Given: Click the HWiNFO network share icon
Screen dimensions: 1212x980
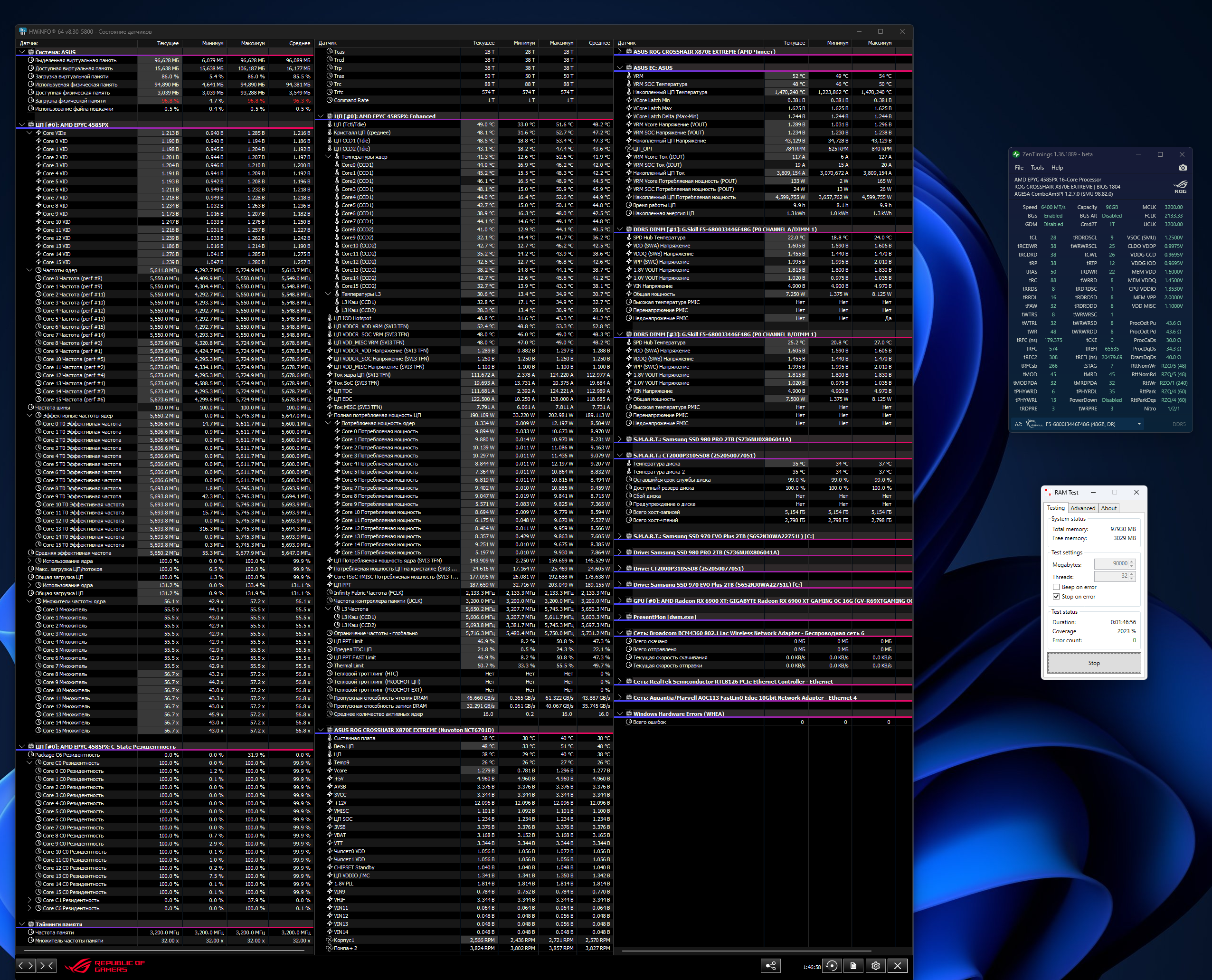Looking at the screenshot, I should tap(771, 966).
